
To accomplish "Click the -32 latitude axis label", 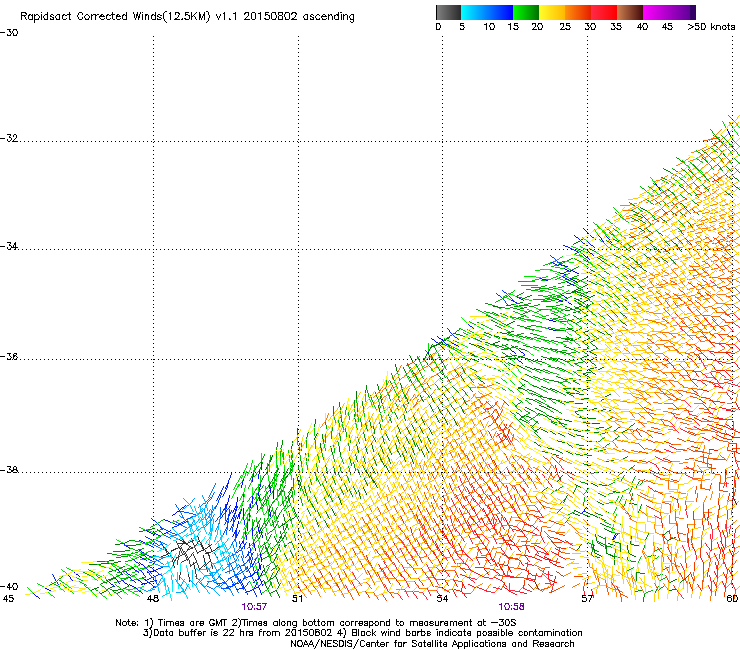I will (9, 138).
